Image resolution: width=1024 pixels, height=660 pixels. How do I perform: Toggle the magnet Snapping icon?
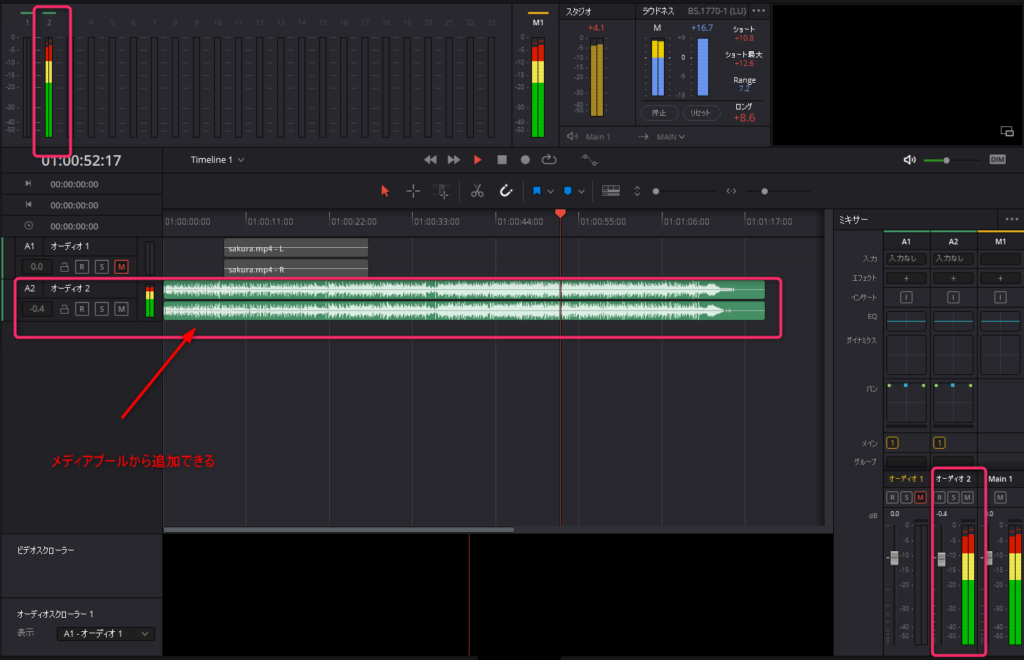pos(506,190)
